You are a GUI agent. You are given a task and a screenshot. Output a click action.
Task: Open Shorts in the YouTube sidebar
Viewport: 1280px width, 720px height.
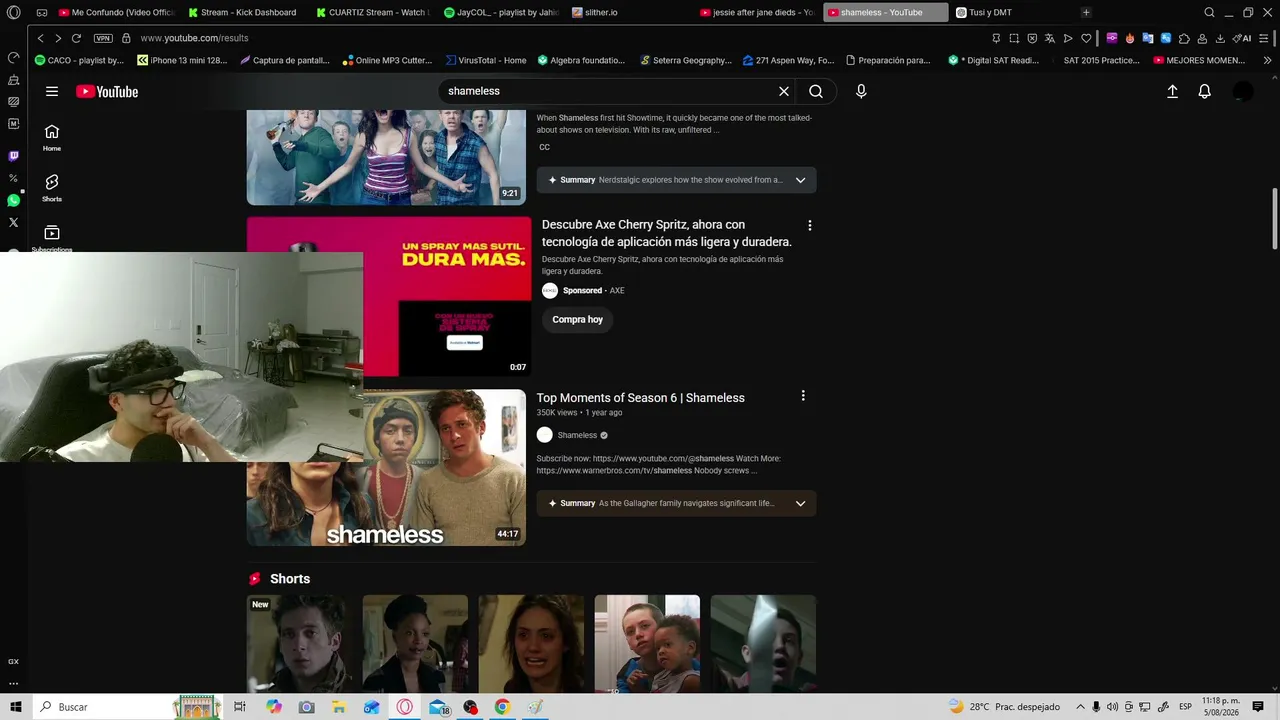pos(52,188)
